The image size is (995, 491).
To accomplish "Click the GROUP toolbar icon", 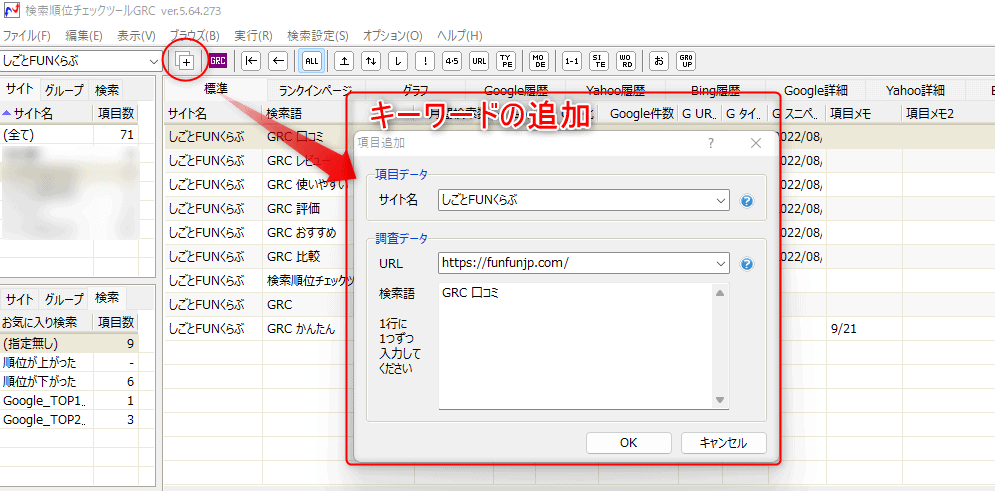I will point(686,61).
